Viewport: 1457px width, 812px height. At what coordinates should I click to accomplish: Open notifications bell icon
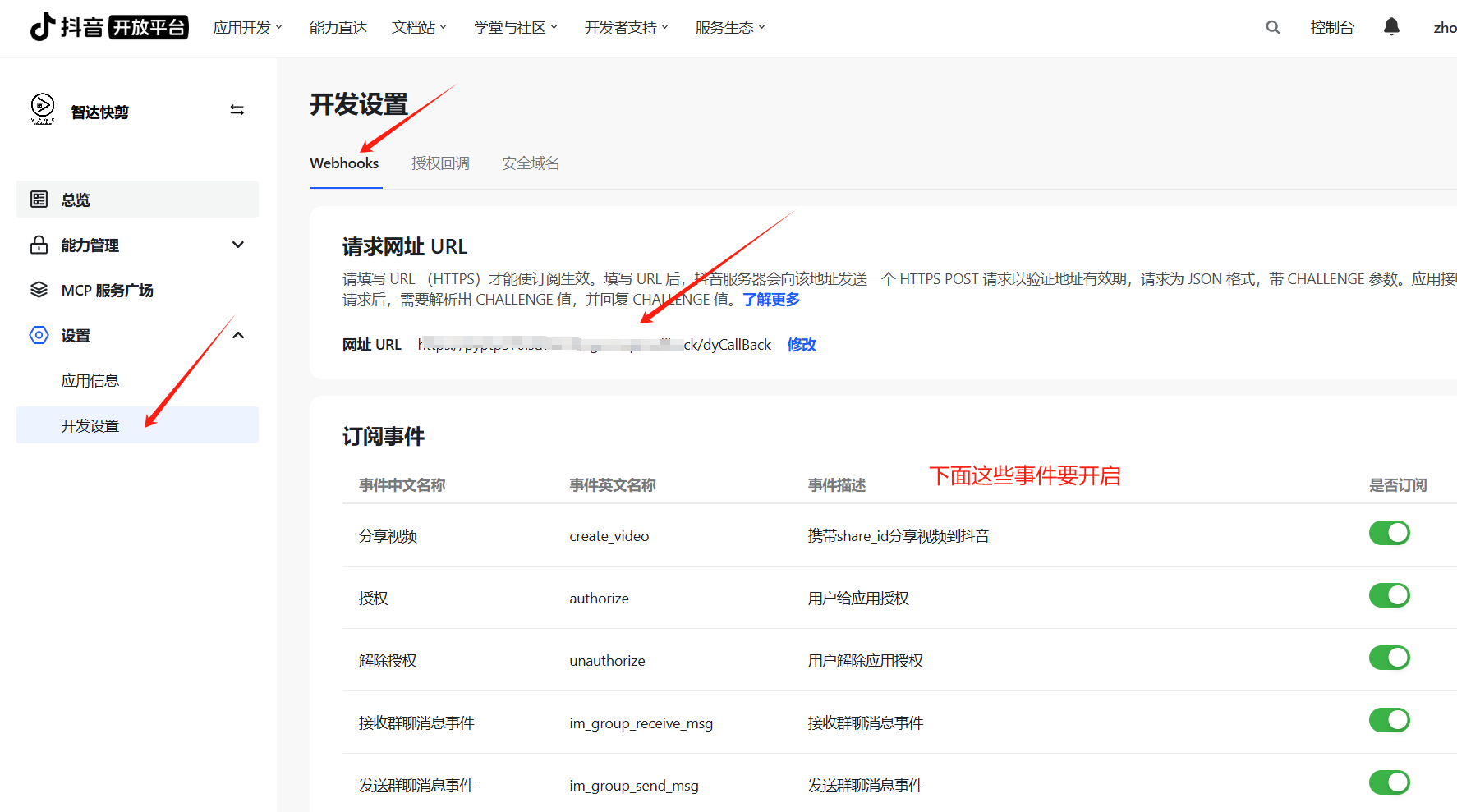1391,27
